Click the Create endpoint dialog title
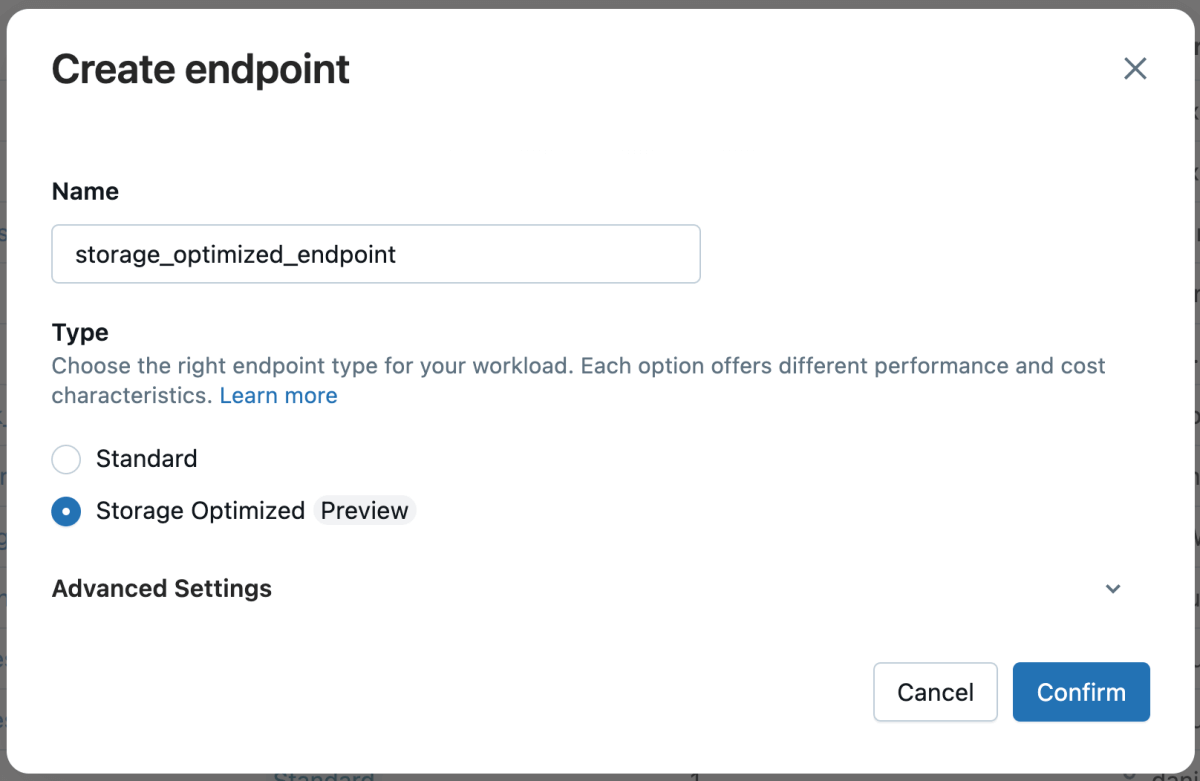This screenshot has width=1200, height=781. 201,70
